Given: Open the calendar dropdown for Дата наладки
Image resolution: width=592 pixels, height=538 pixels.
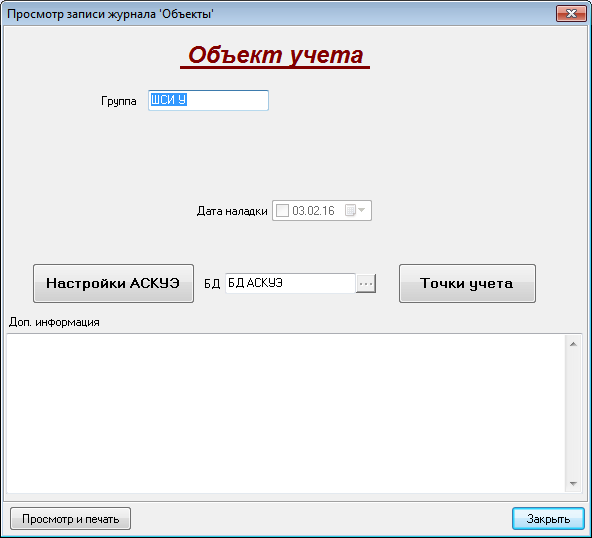Looking at the screenshot, I should [355, 210].
